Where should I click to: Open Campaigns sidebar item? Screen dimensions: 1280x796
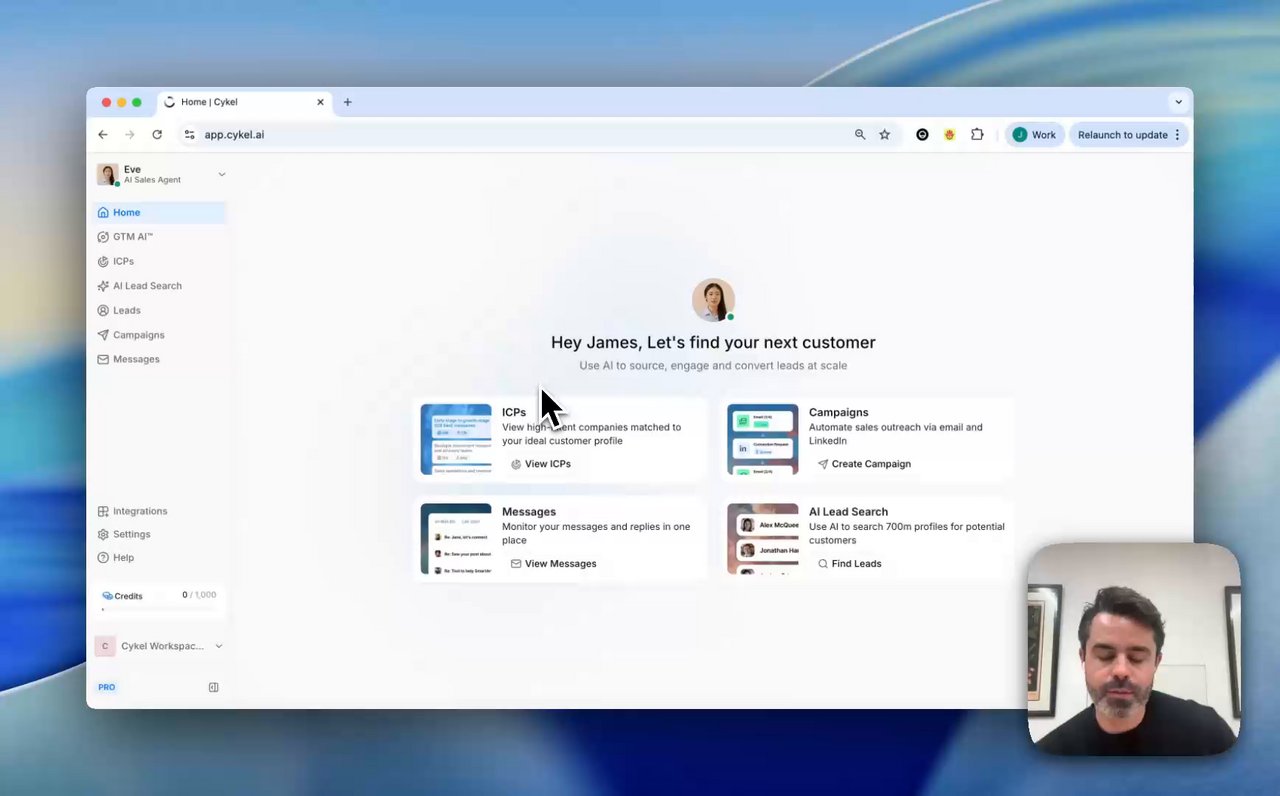click(160, 335)
